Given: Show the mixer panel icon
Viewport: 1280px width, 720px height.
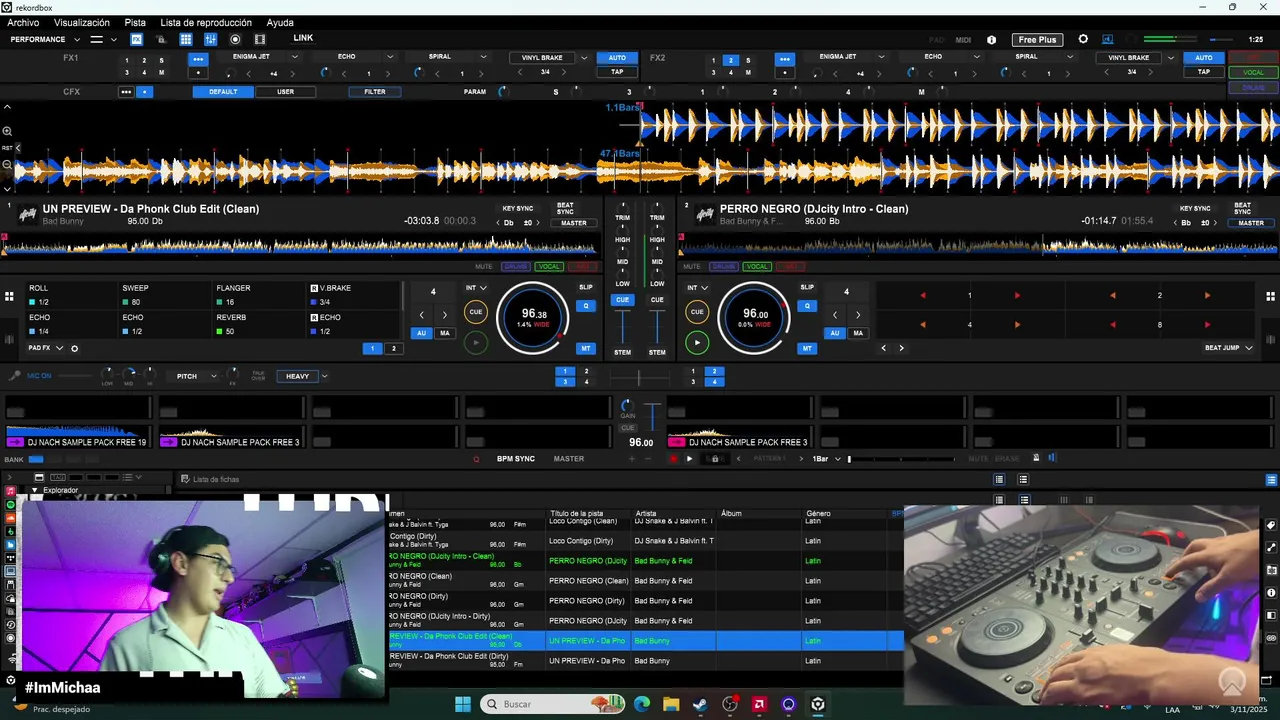Looking at the screenshot, I should click(x=211, y=39).
